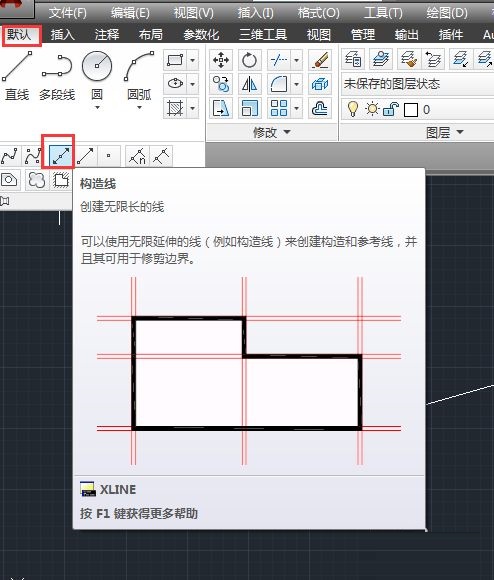Activate the Move tool in 修改 panel
Screen dimensions: 494x580
(221, 60)
